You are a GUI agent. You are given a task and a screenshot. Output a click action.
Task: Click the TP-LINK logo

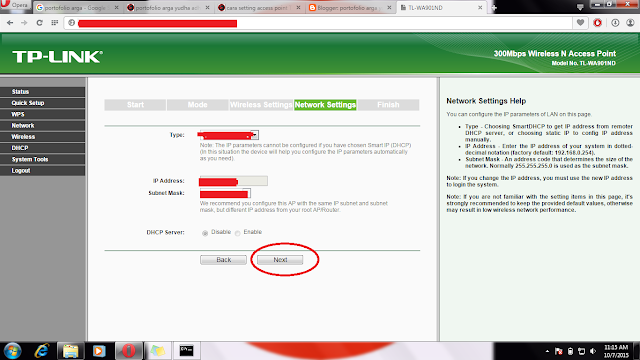[x=57, y=57]
